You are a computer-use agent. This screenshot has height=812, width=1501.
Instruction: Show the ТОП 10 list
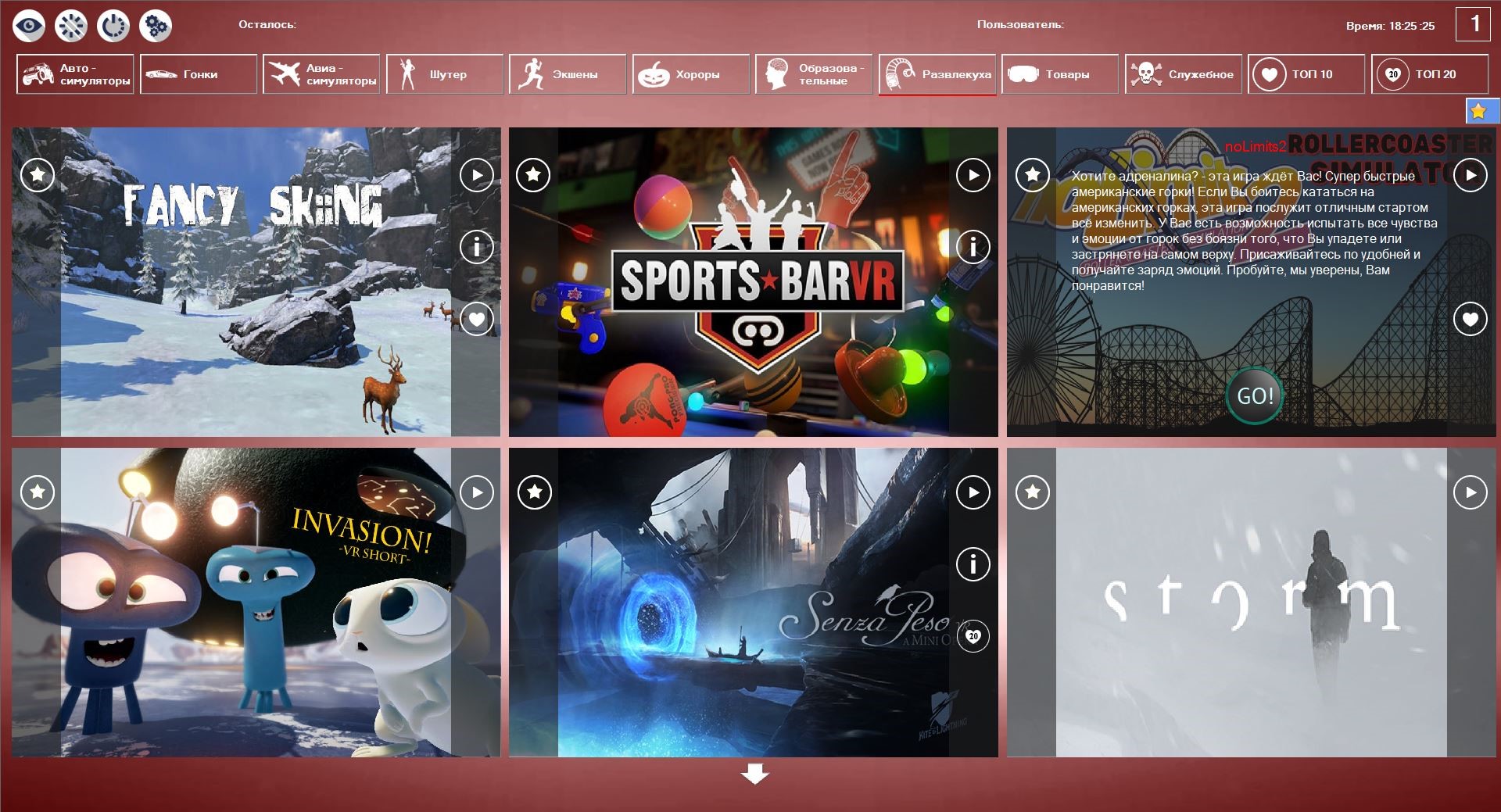coord(1306,74)
